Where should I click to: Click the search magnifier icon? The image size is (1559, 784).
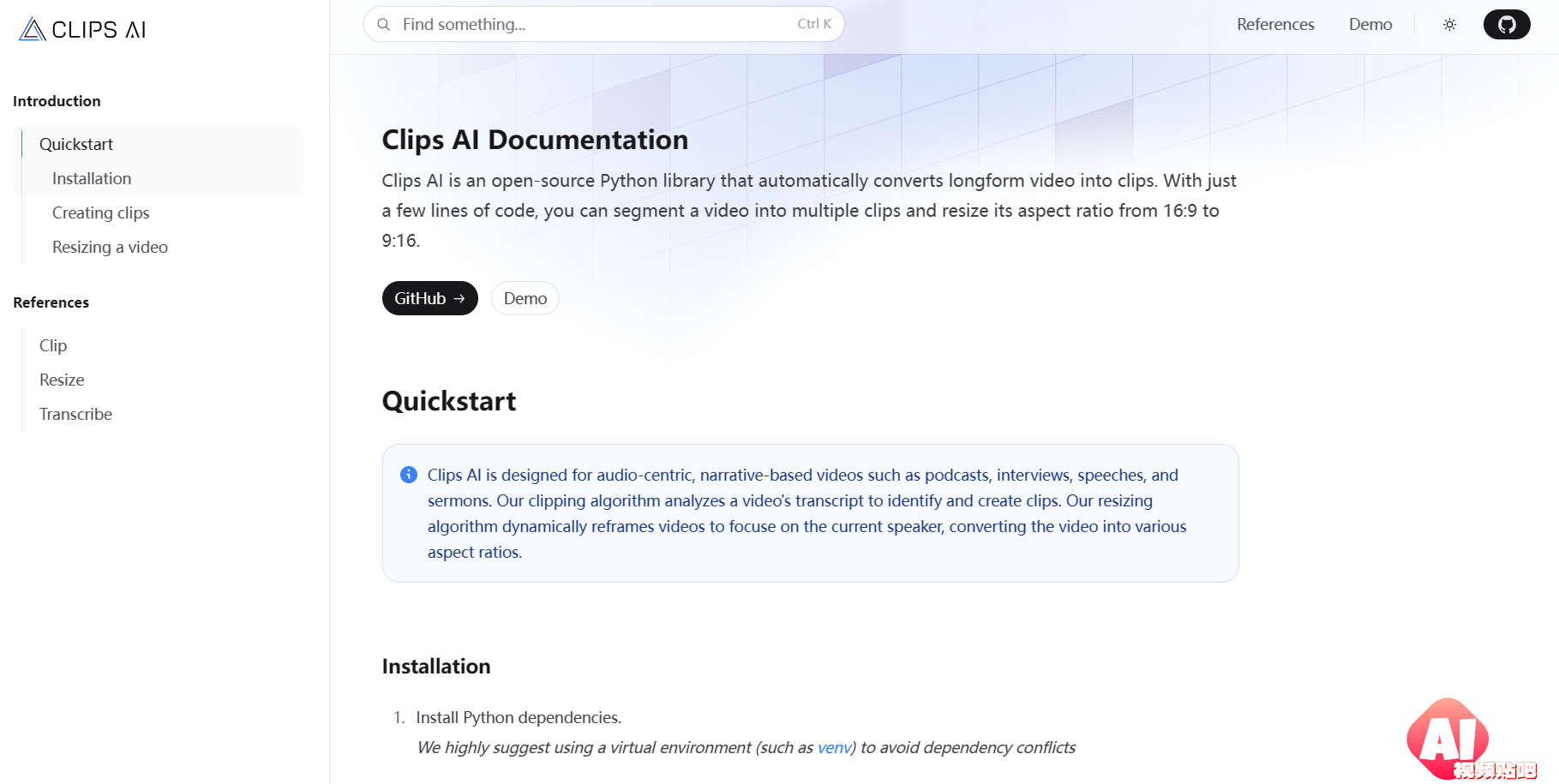pos(384,24)
